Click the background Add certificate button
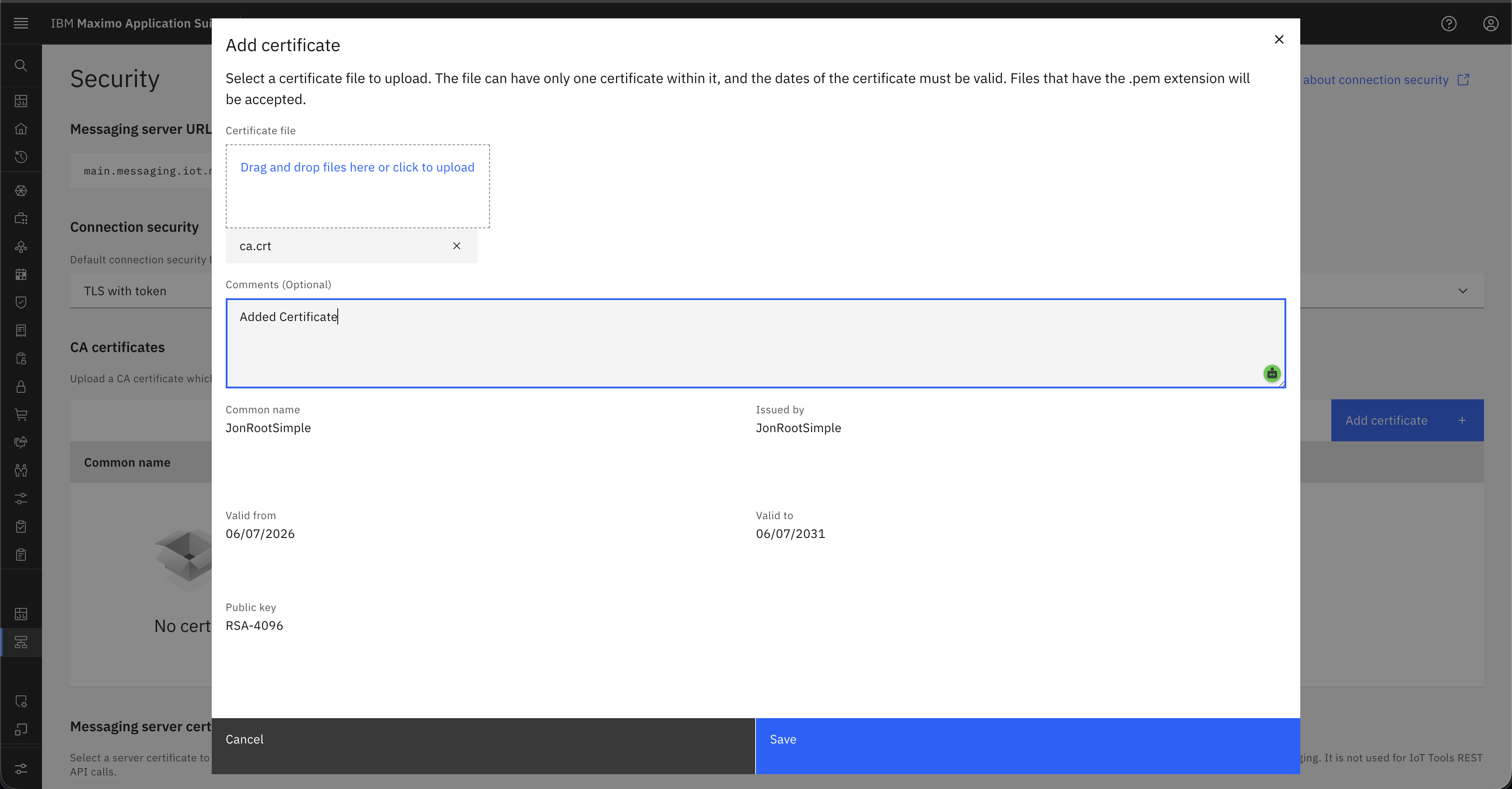Viewport: 1512px width, 789px height. [x=1407, y=420]
